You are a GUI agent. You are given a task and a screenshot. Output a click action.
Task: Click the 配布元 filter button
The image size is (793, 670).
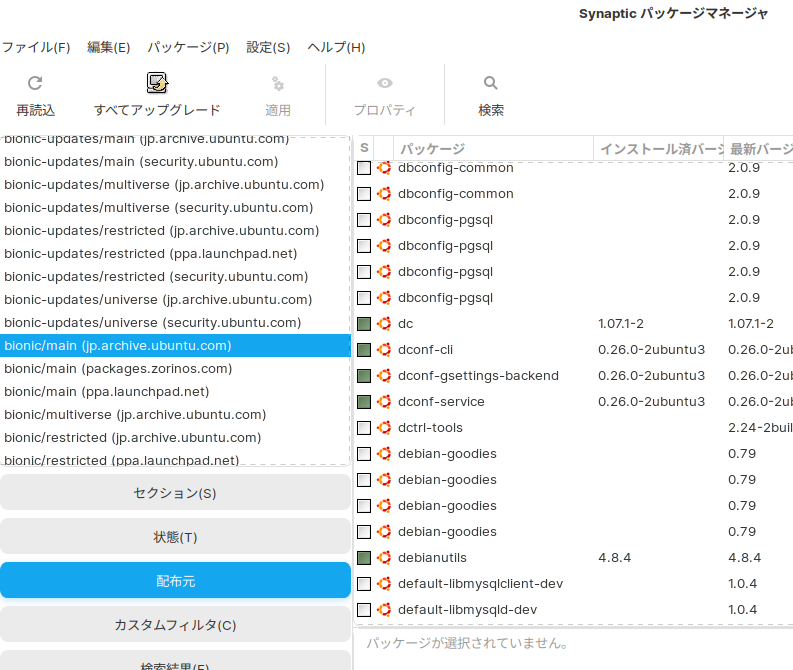(175, 580)
